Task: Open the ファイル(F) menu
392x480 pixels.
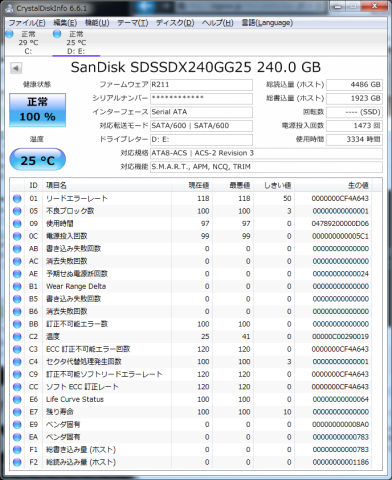Action: (x=27, y=23)
